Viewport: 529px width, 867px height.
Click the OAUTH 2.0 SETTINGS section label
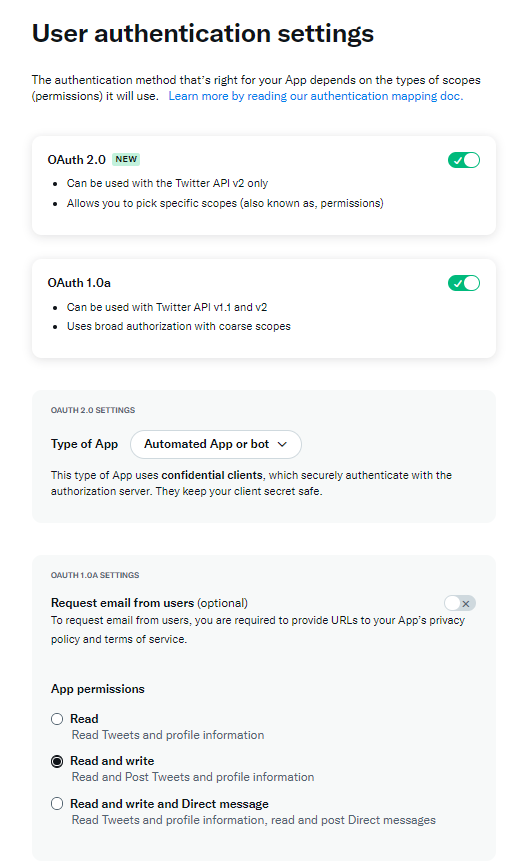pyautogui.click(x=93, y=410)
